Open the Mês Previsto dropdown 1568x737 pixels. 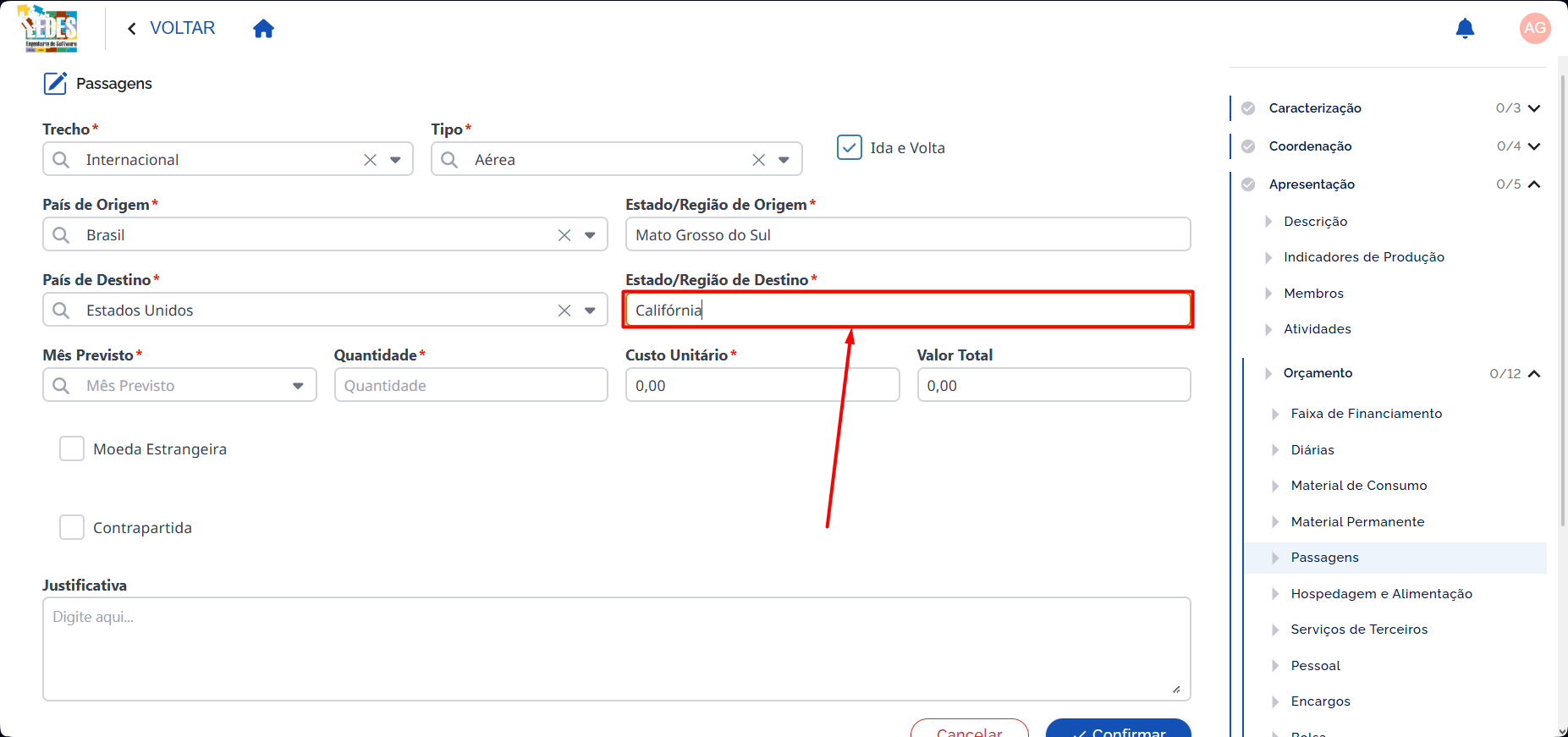pyautogui.click(x=298, y=386)
